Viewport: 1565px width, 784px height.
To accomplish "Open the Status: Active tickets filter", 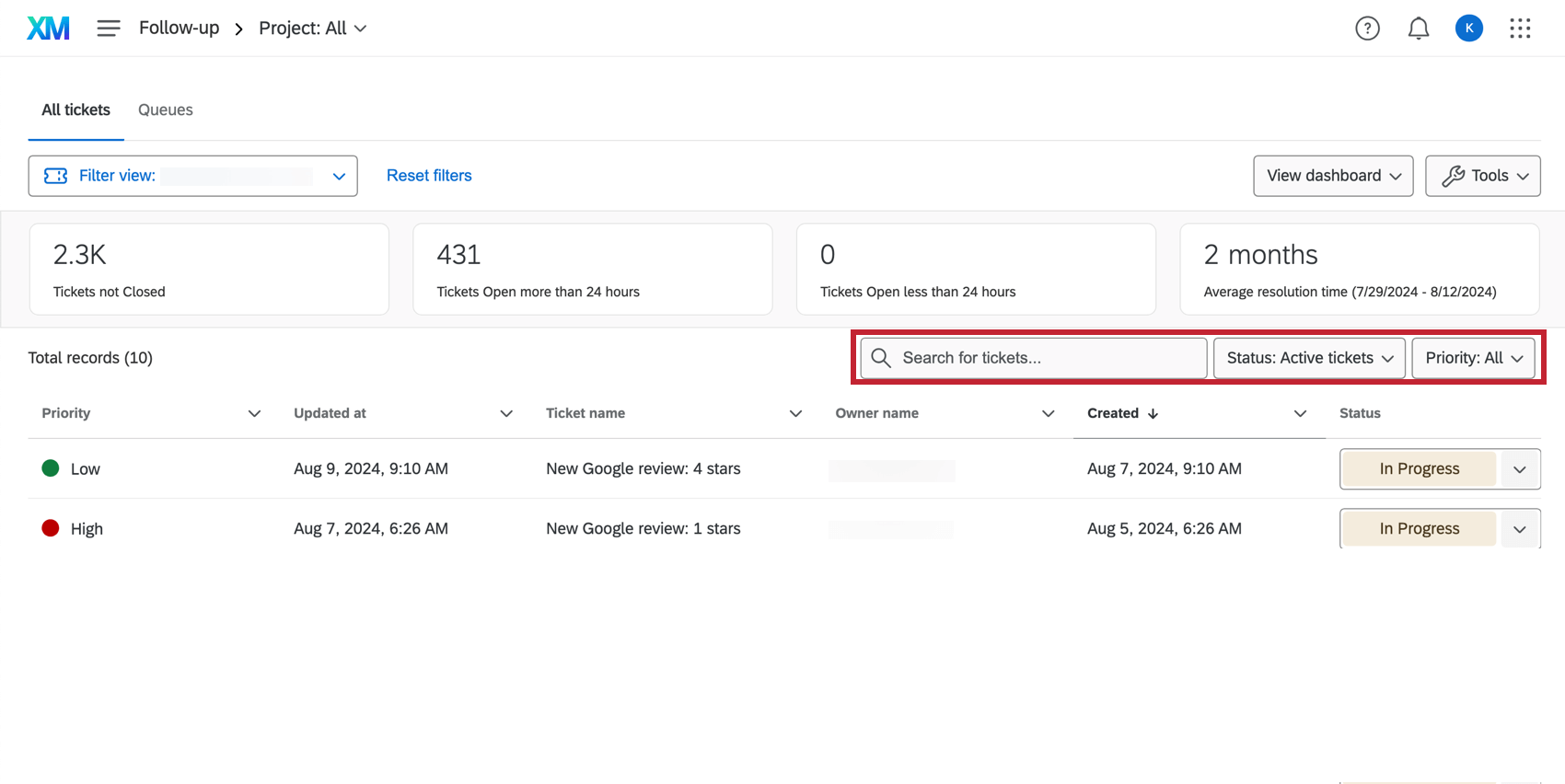I will coord(1309,358).
